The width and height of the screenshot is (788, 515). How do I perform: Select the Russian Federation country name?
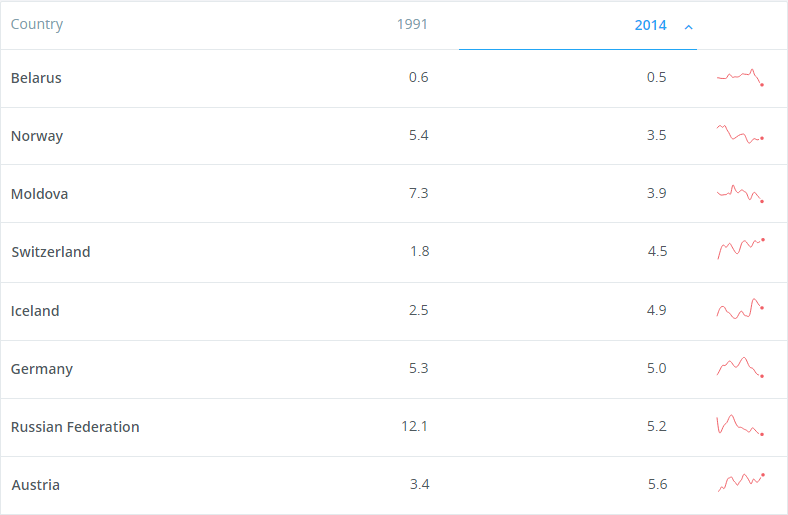[75, 427]
